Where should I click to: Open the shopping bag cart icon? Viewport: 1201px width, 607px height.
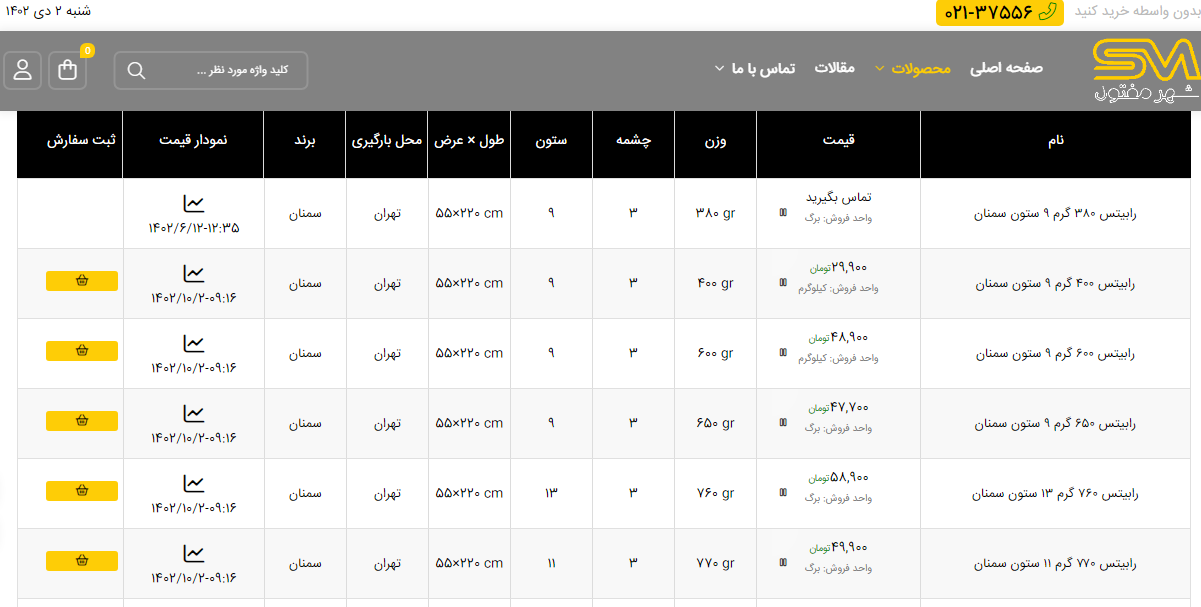click(68, 70)
